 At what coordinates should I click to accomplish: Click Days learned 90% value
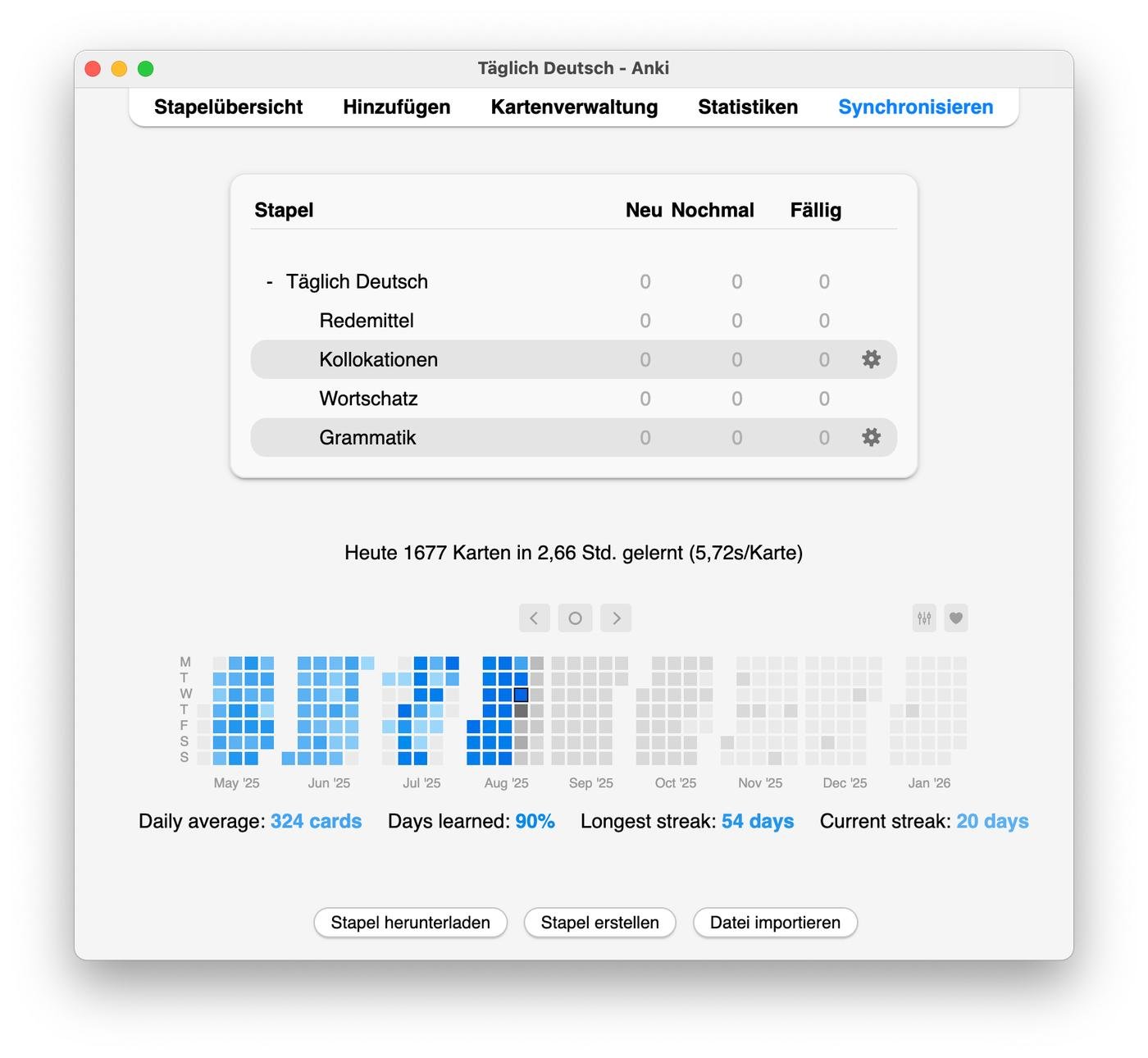[x=535, y=821]
